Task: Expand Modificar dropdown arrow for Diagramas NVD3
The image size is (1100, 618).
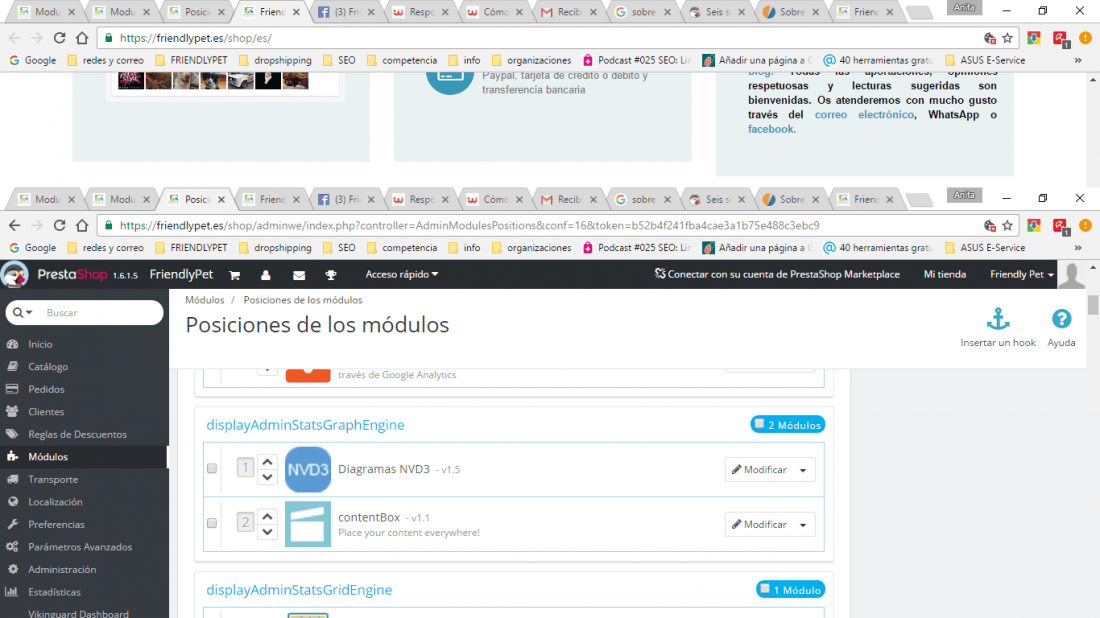Action: click(803, 470)
